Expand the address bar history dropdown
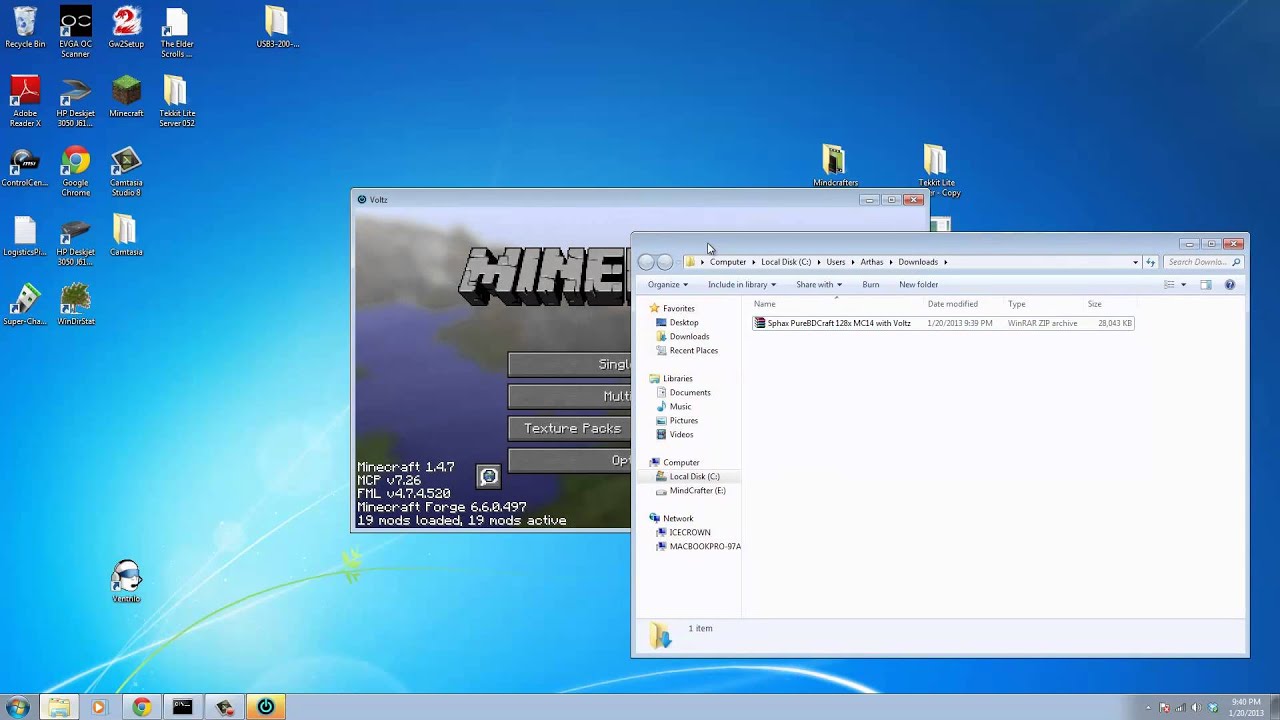Screen dimensions: 1280x720 pyautogui.click(x=1135, y=262)
